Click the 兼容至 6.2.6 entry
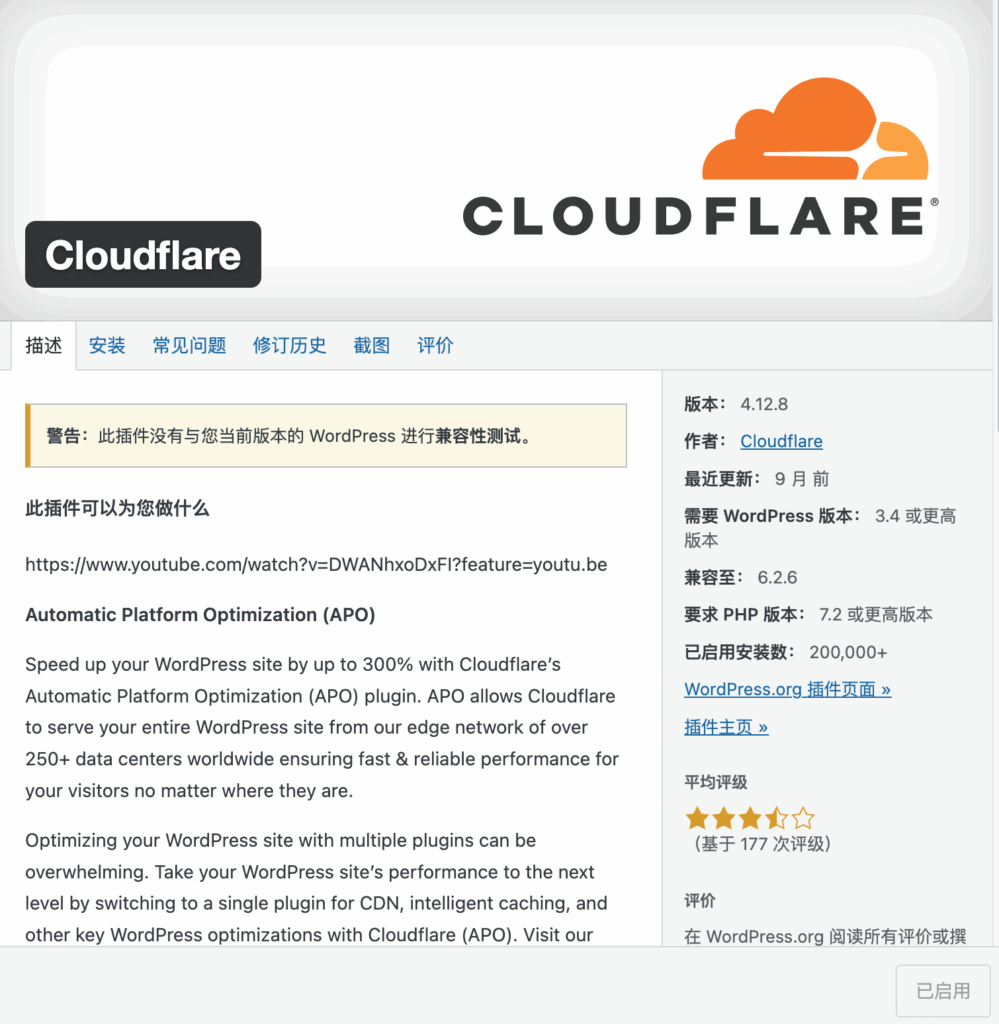999x1024 pixels. 740,577
